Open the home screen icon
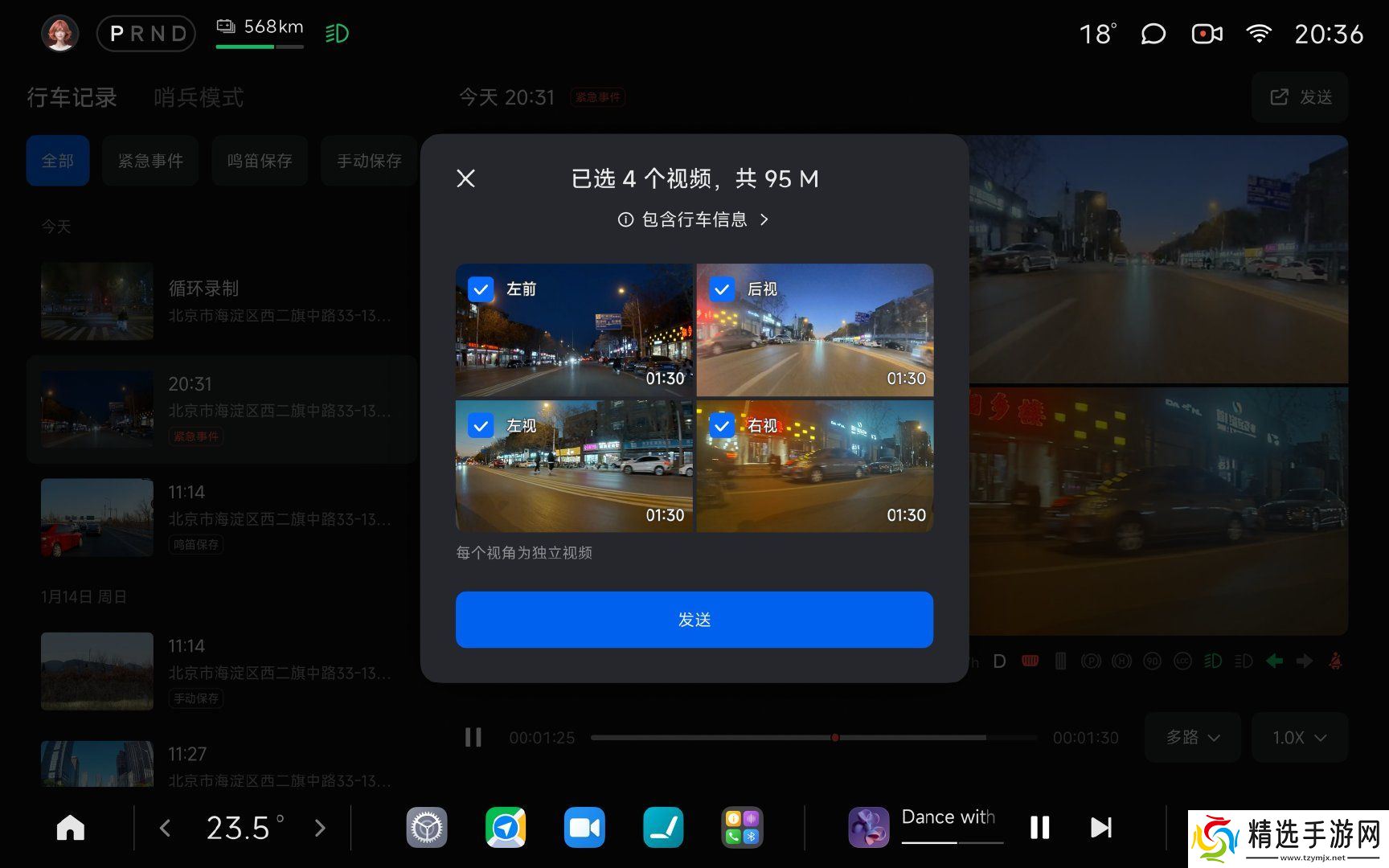Viewport: 1389px width, 868px height. (71, 827)
